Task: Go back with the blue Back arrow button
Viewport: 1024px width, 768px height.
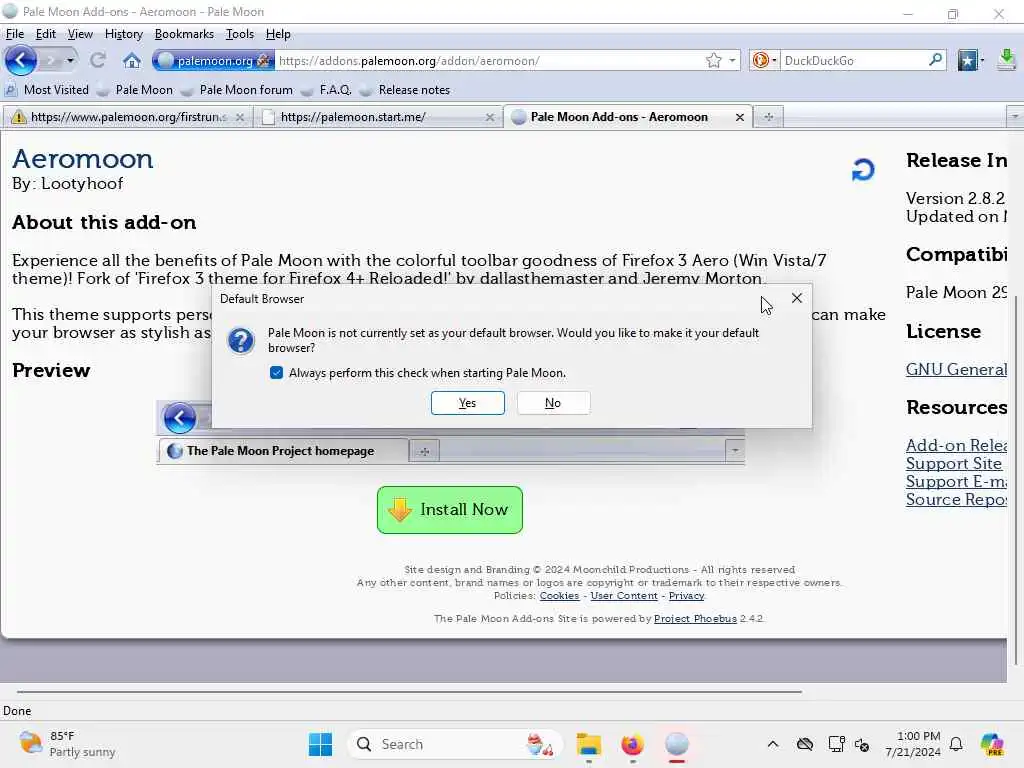Action: (21, 61)
